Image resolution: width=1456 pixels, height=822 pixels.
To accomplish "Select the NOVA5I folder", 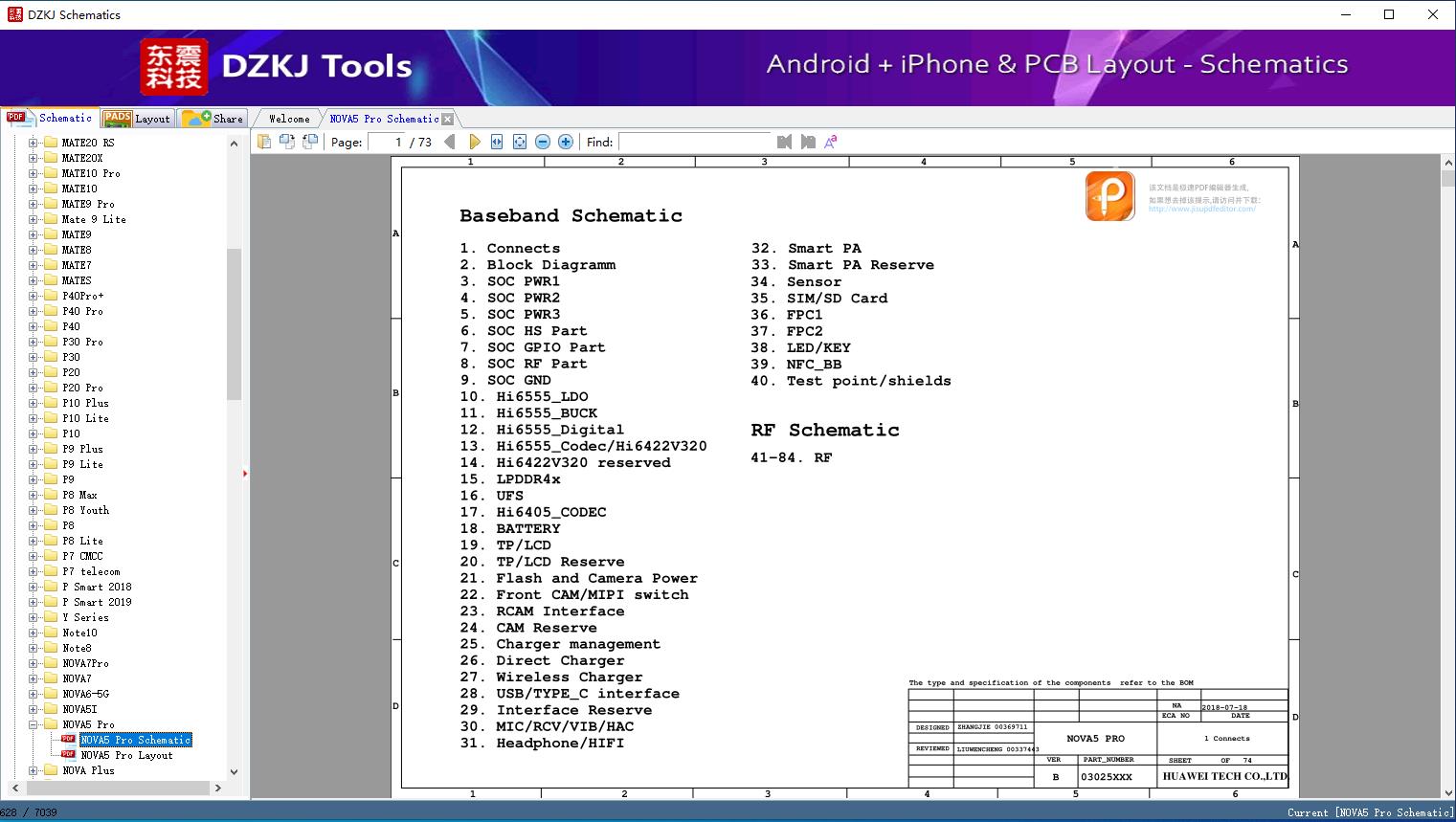I will (79, 709).
